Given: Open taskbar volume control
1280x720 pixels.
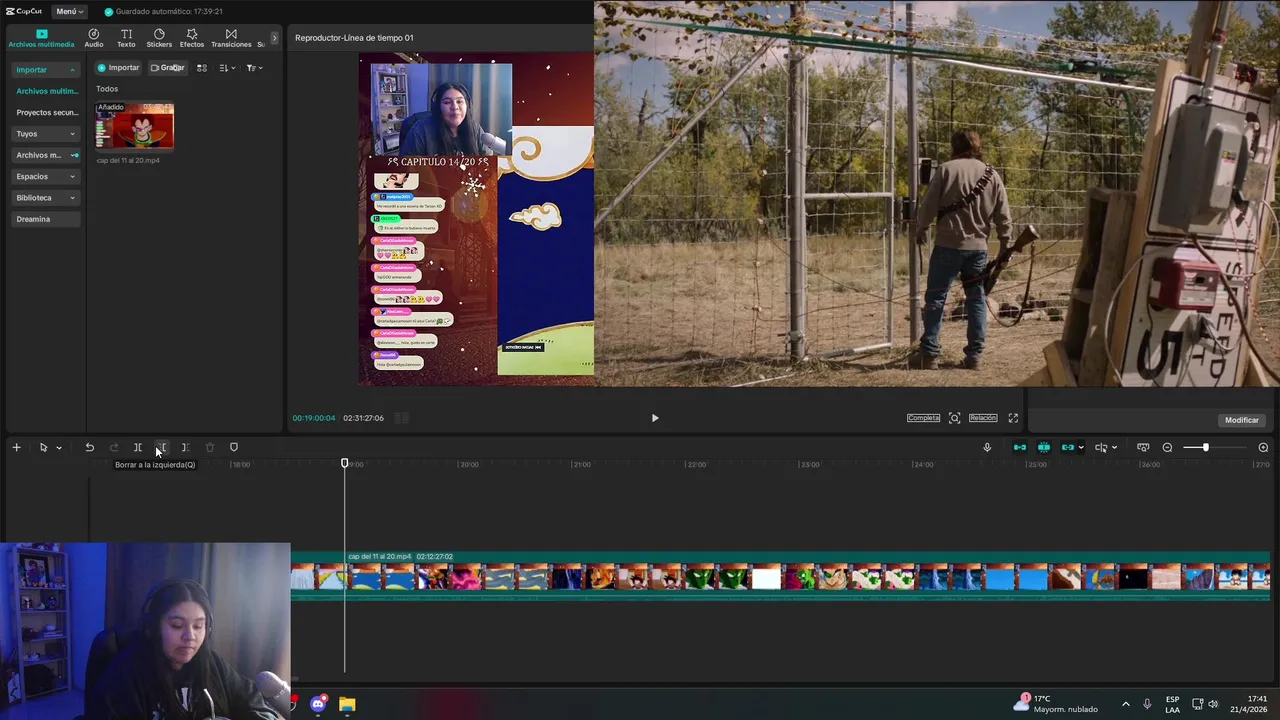Looking at the screenshot, I should click(x=1213, y=704).
